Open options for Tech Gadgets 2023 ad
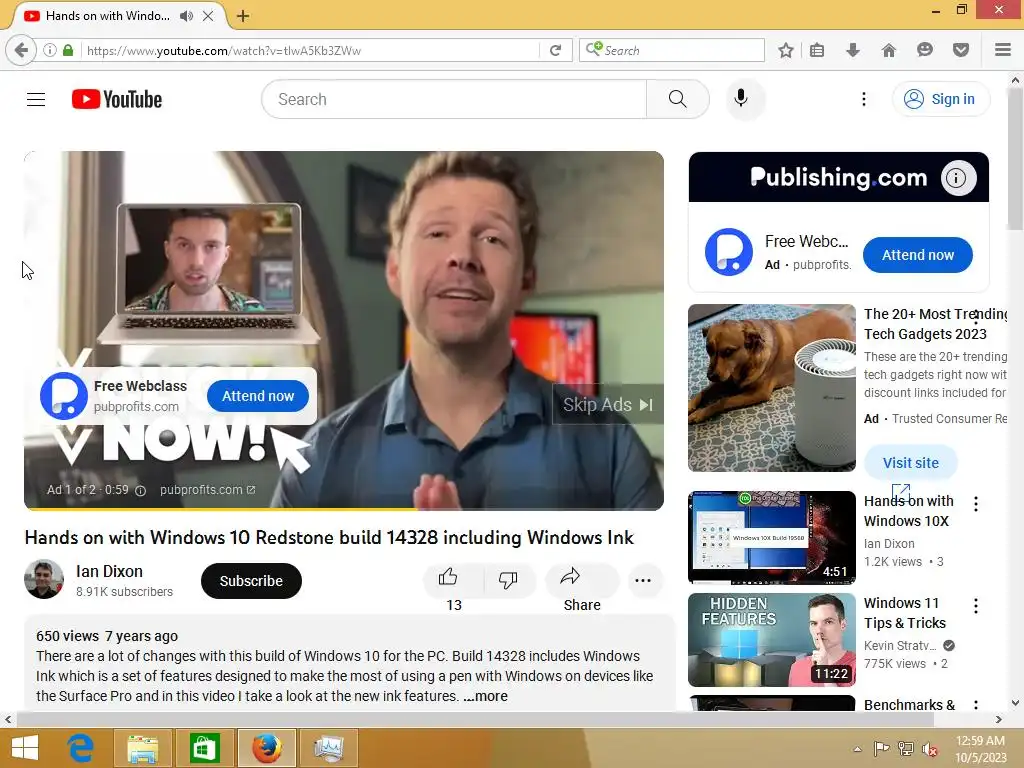The width and height of the screenshot is (1024, 768). coord(976,317)
